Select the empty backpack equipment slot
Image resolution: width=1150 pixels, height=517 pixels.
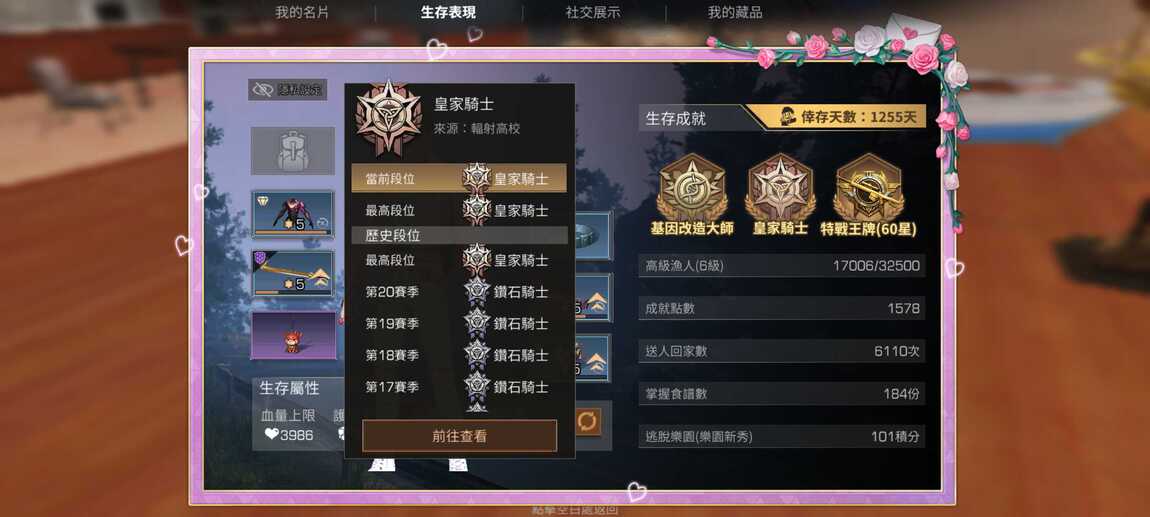click(x=293, y=150)
